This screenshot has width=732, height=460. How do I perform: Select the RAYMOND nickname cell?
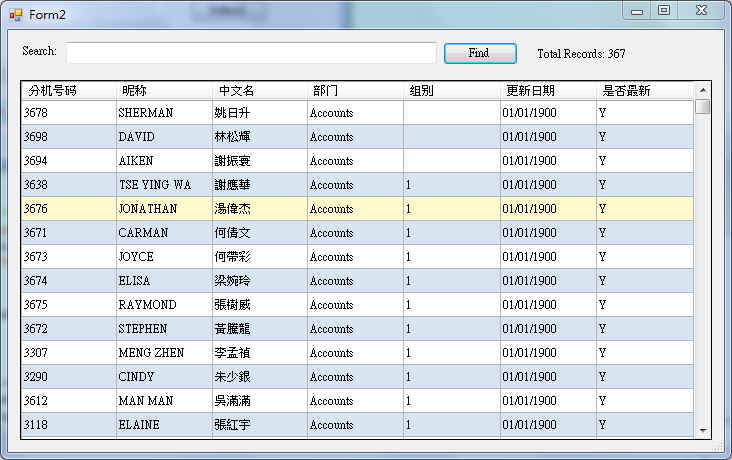tap(164, 305)
